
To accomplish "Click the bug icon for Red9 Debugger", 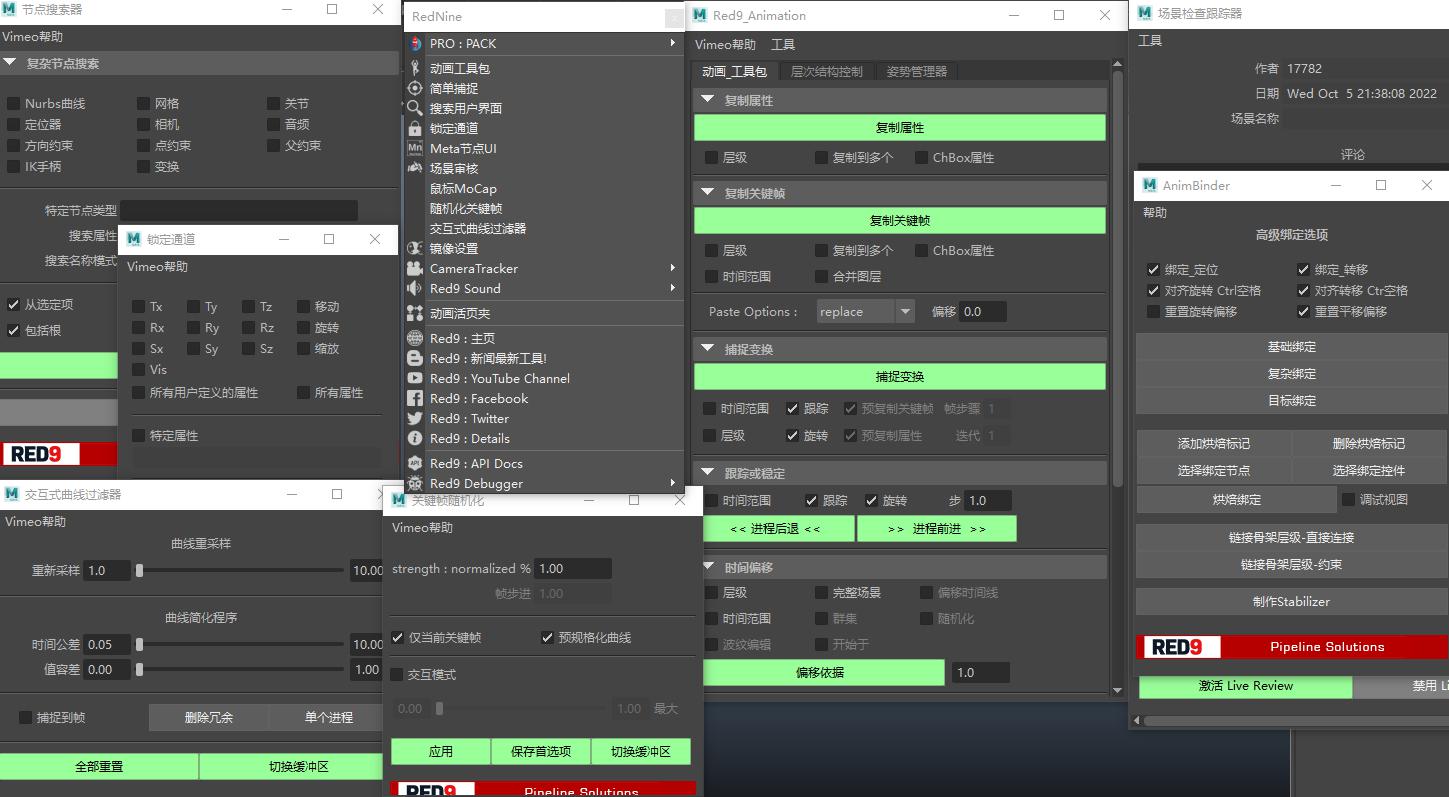I will (x=415, y=484).
